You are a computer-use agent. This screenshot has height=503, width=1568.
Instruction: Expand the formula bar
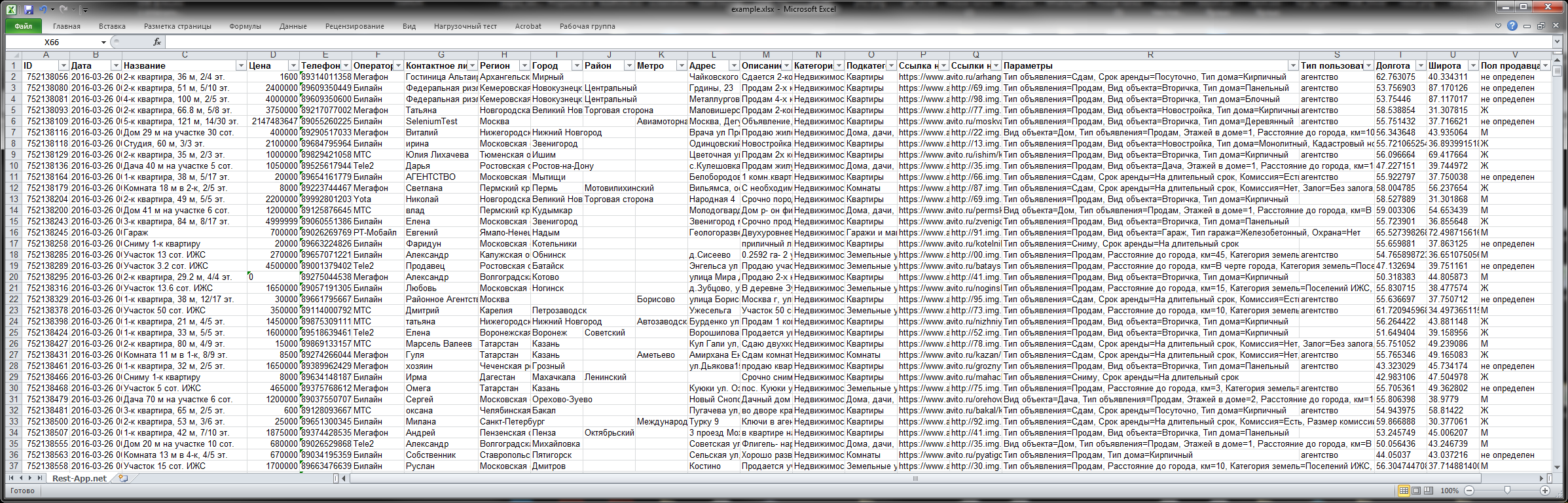tap(1557, 42)
